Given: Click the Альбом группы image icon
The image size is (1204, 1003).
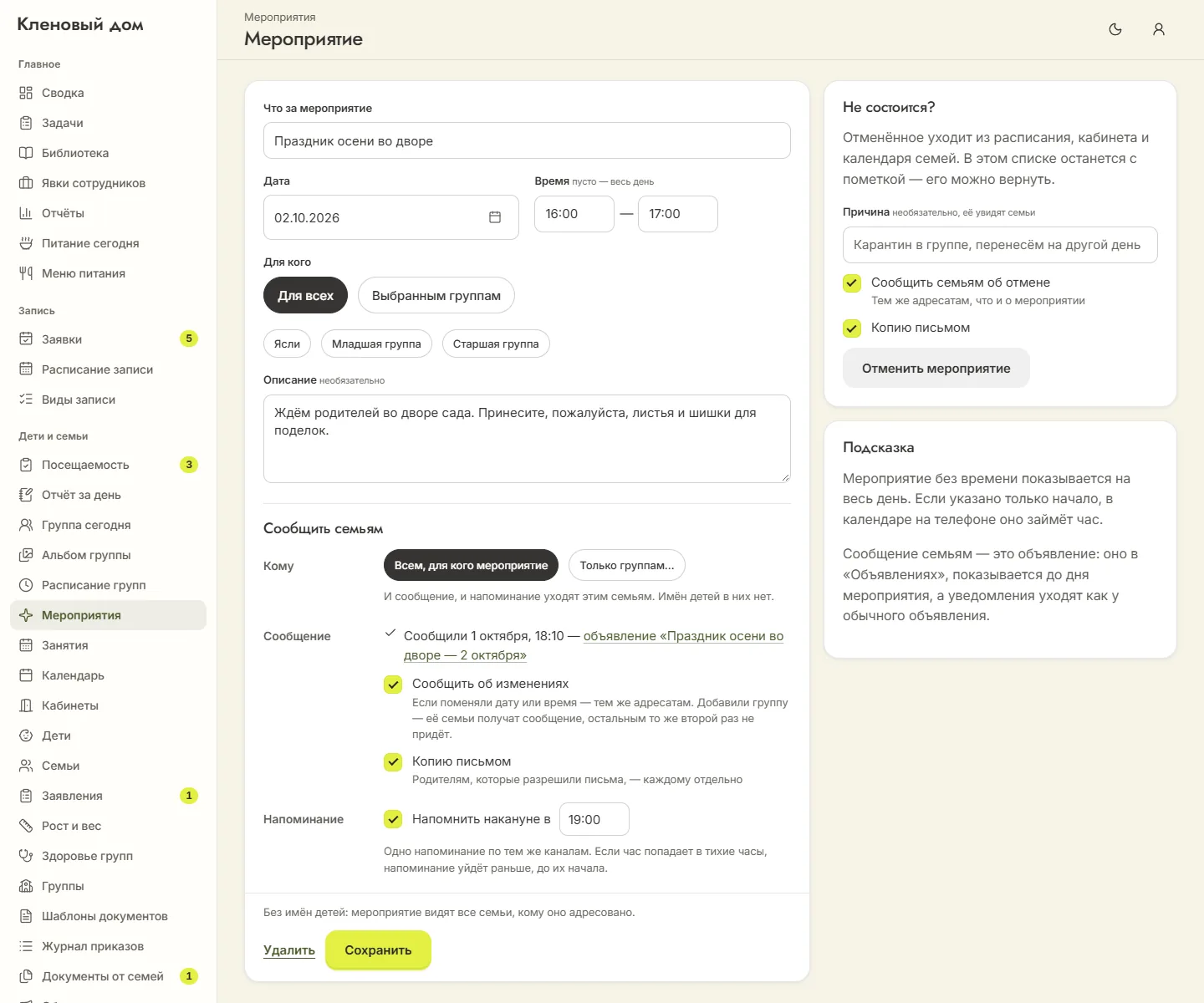Looking at the screenshot, I should (26, 555).
